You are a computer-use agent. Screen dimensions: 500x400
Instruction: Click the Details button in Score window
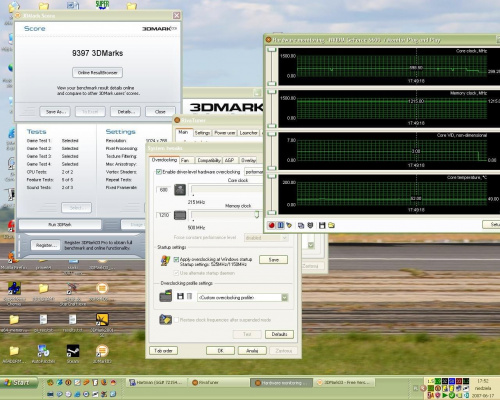point(125,112)
